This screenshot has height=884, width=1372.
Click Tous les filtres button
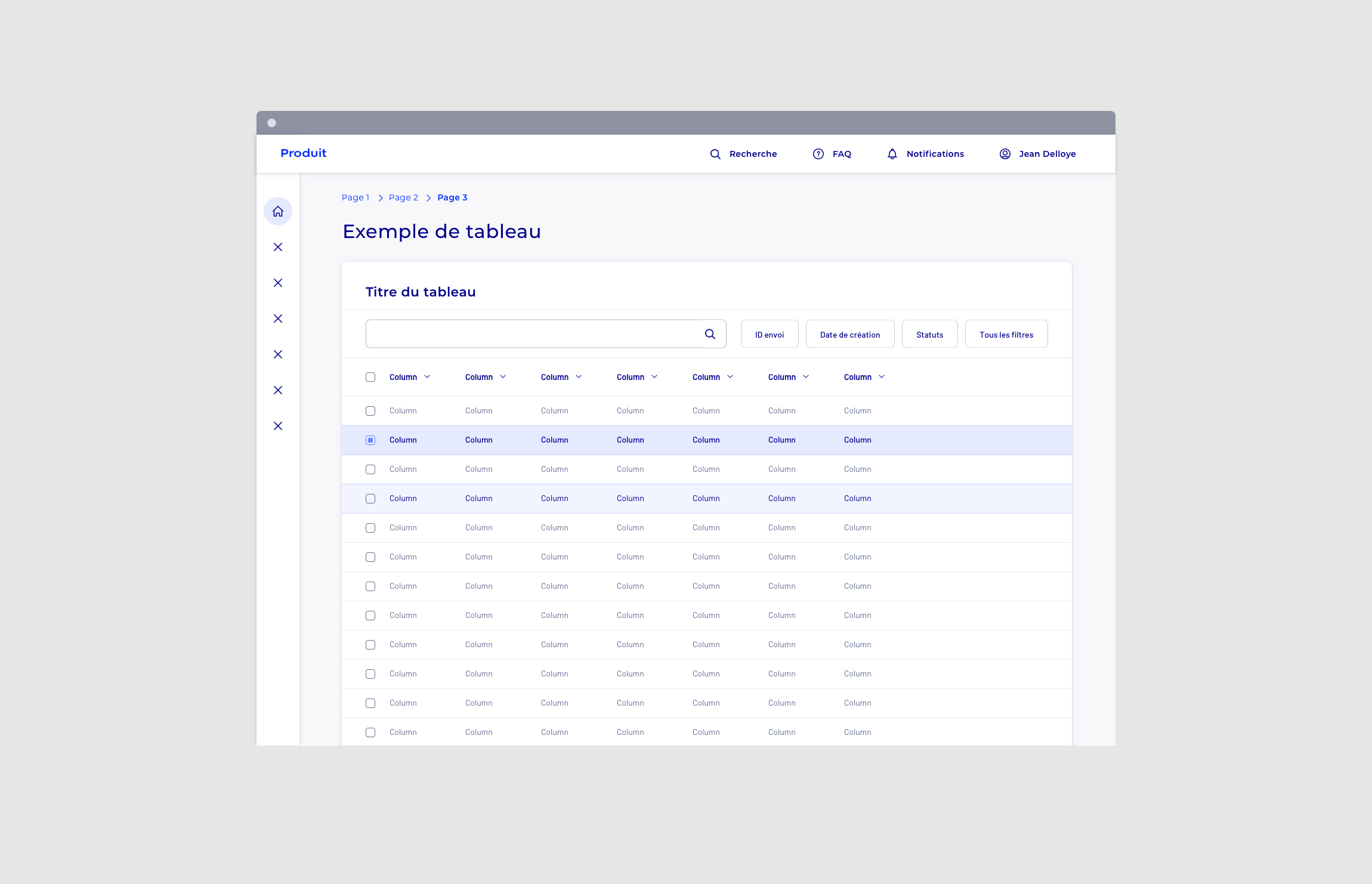(x=1006, y=334)
